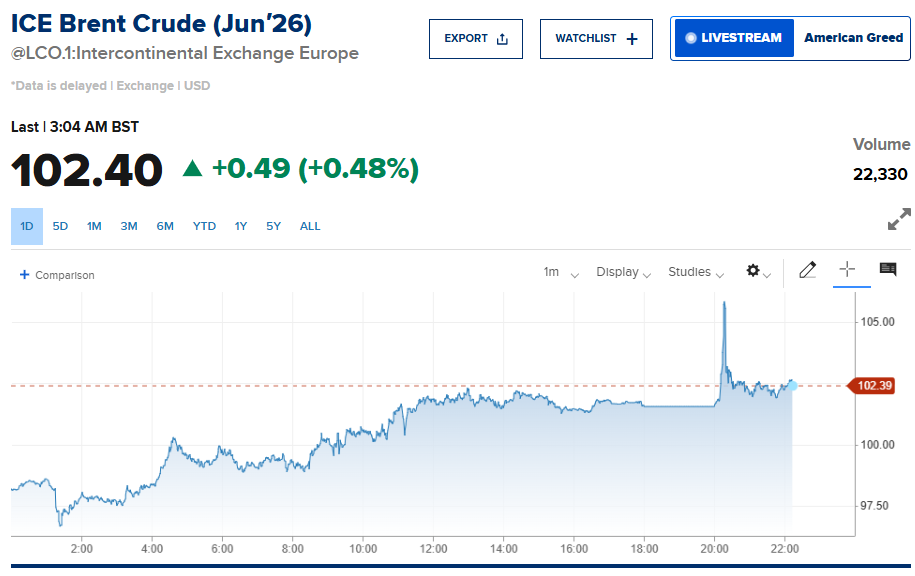Switch to the 5D range
The image size is (915, 576).
pos(60,226)
